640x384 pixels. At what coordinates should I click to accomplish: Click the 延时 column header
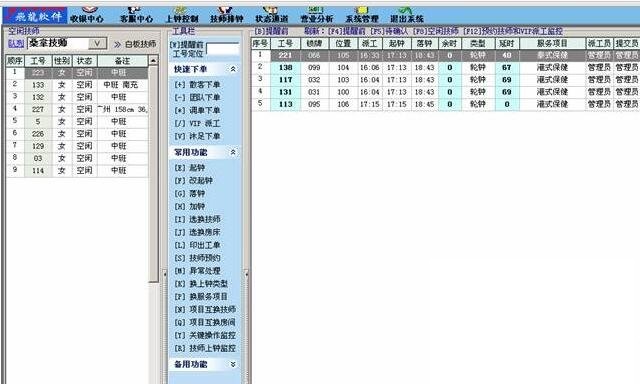pos(507,43)
